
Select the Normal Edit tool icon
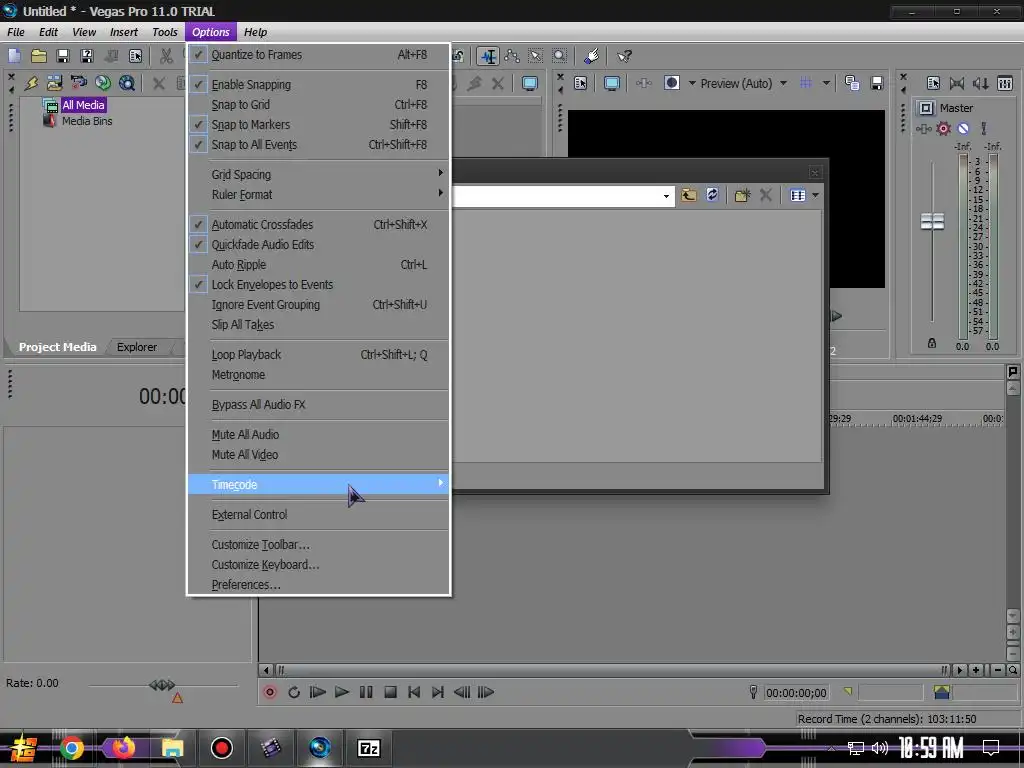[x=488, y=56]
